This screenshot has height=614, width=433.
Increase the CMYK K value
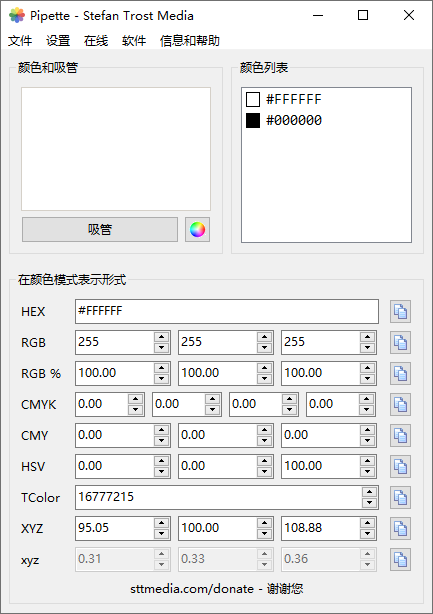pyautogui.click(x=366, y=399)
